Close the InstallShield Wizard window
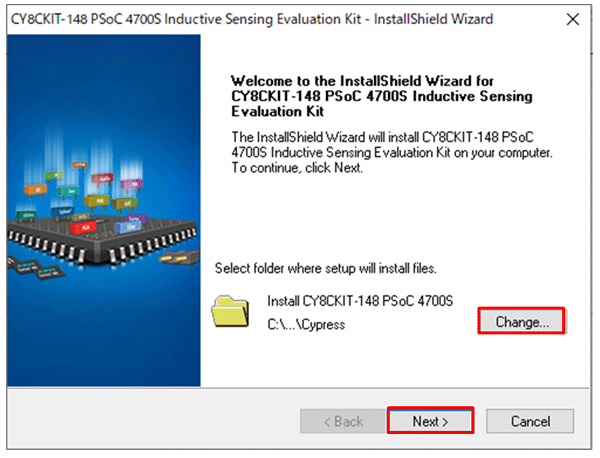The image size is (600, 458). (x=573, y=19)
